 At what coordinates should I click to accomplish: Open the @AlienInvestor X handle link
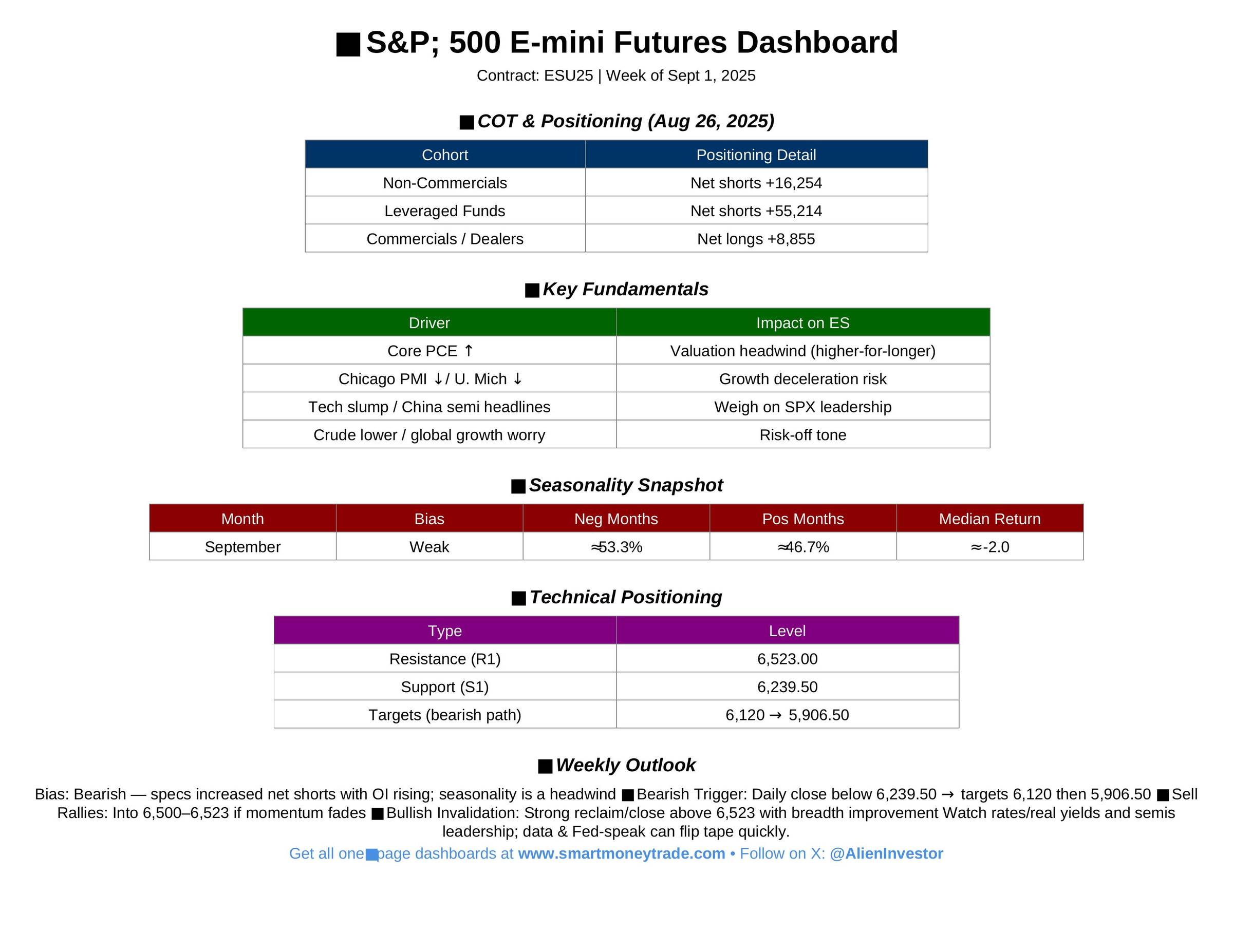coord(886,853)
